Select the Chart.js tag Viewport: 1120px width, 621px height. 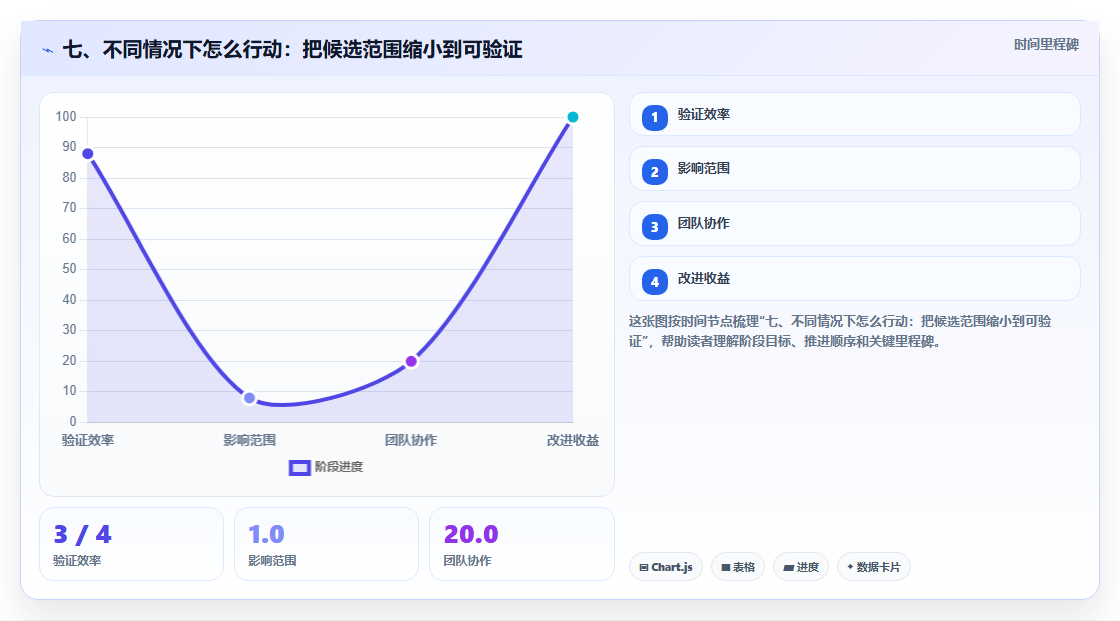(x=666, y=567)
